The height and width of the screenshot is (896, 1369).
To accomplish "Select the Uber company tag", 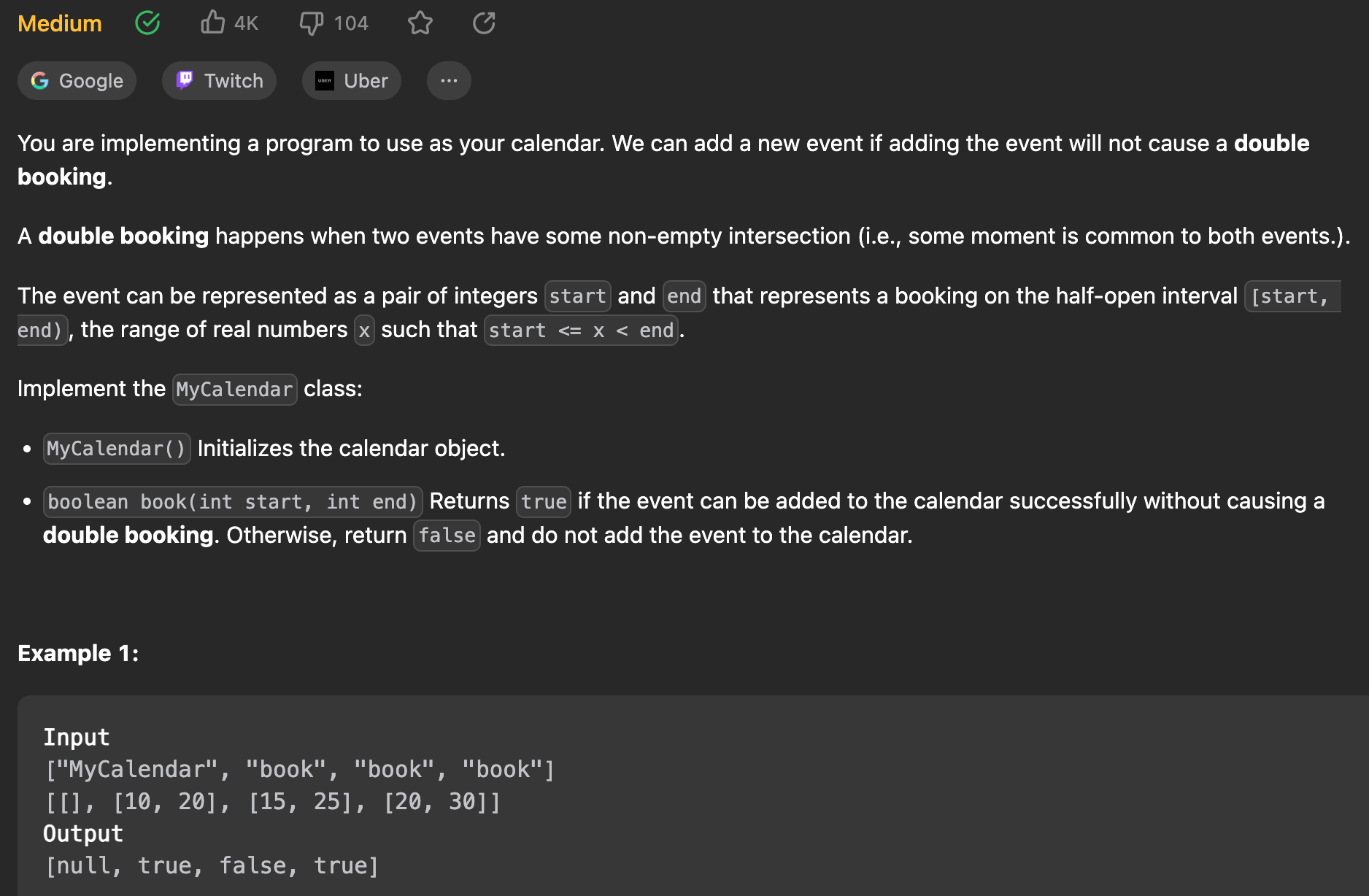I will (351, 80).
